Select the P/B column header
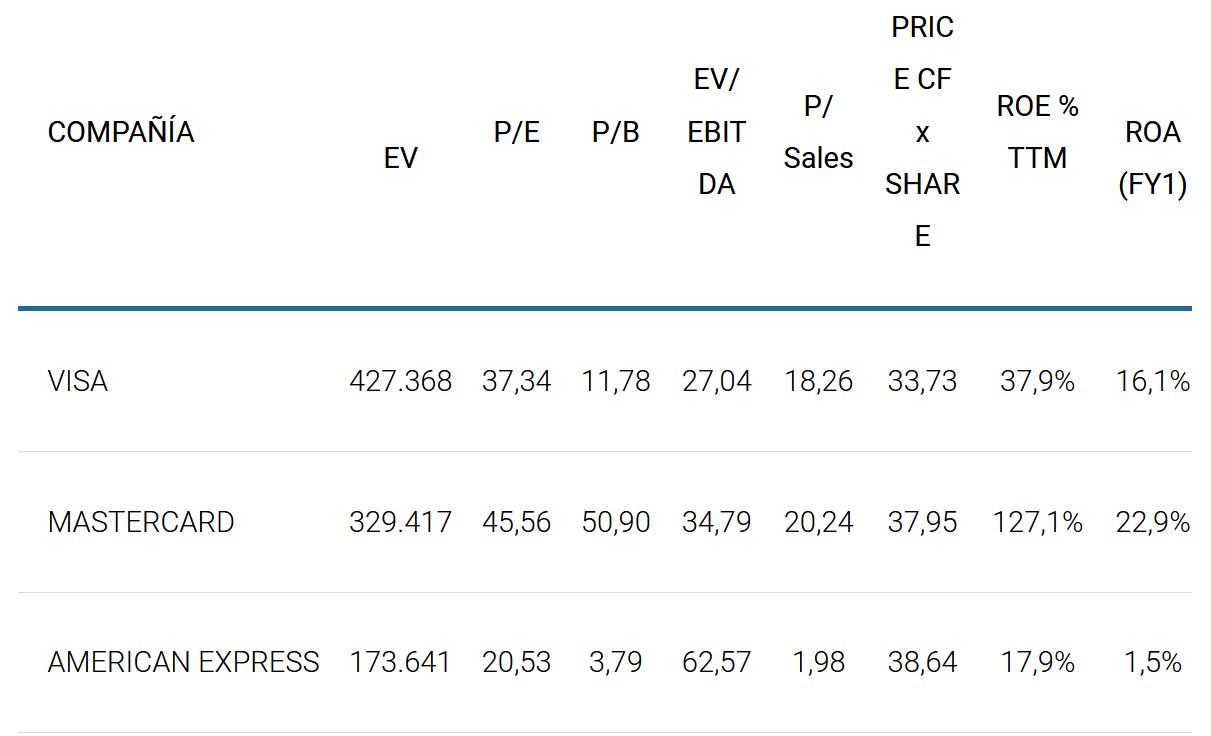The height and width of the screenshot is (736, 1211). pyautogui.click(x=615, y=132)
